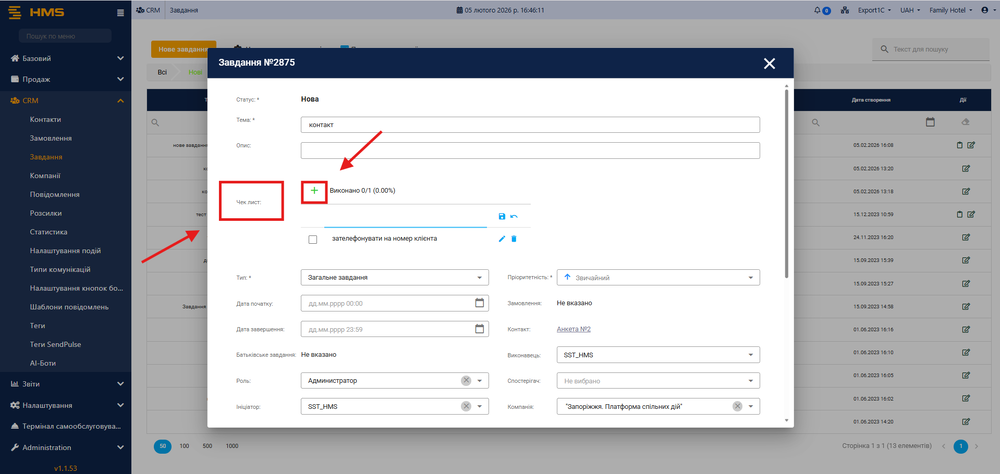Expand the Виконавець dropdown
This screenshot has width=1000, height=474.
tap(750, 355)
